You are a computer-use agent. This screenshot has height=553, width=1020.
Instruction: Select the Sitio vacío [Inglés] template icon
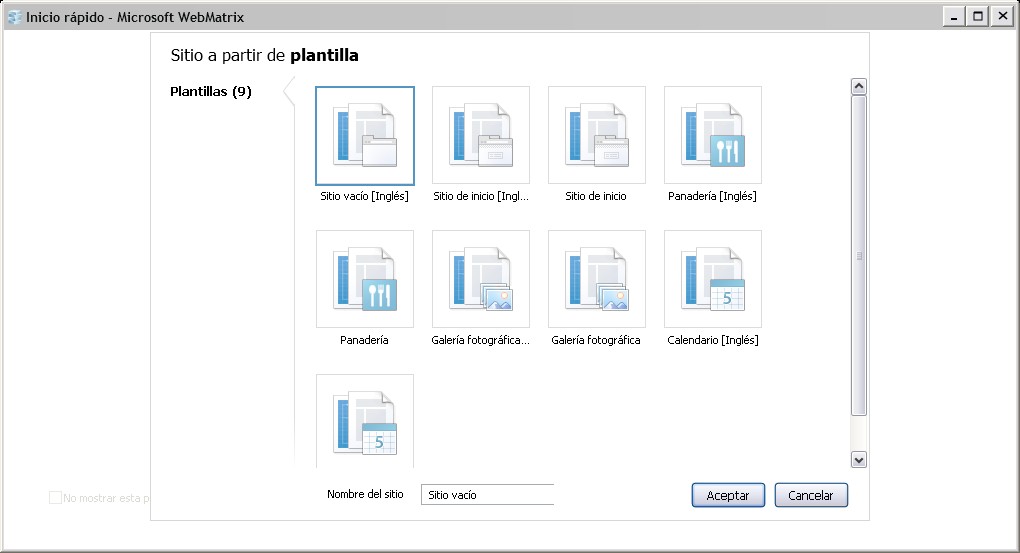click(365, 135)
